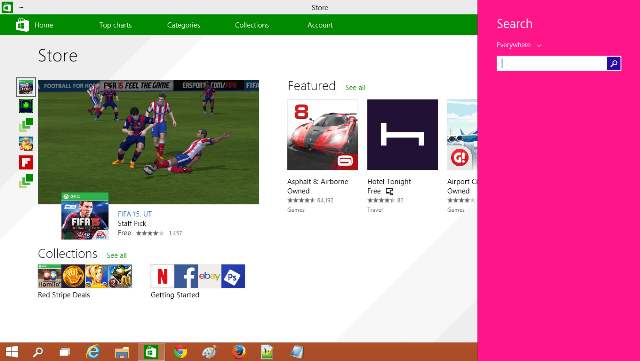Go to the Home tab
The height and width of the screenshot is (361, 640).
coord(44,25)
